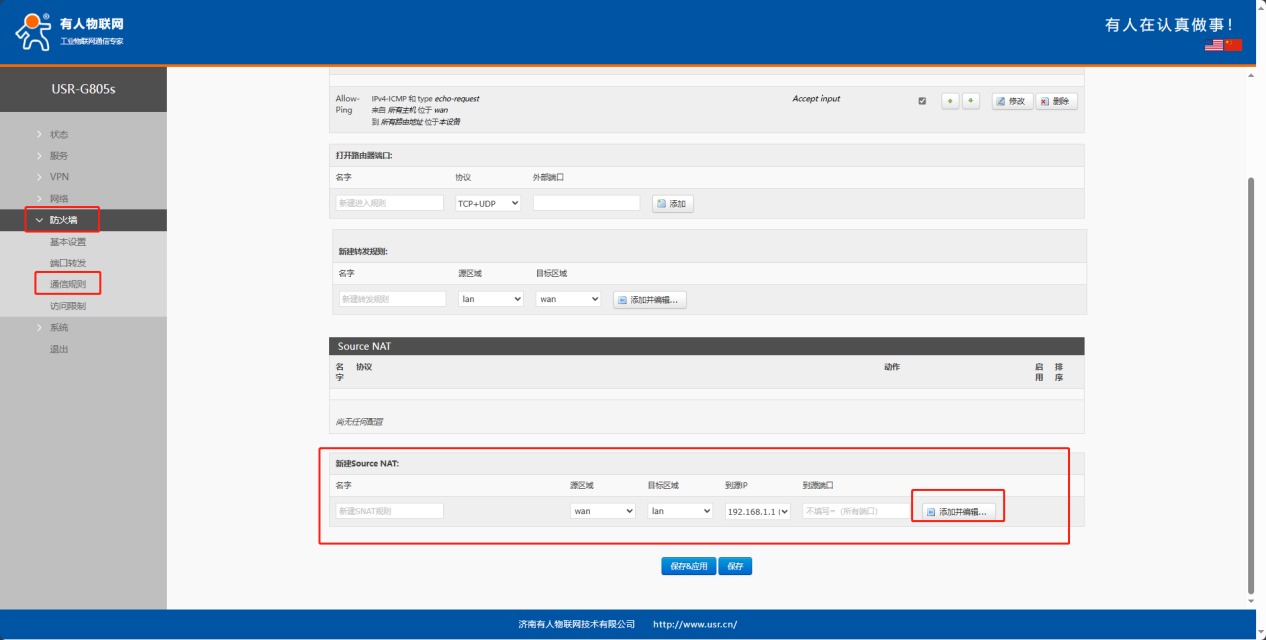Move the Allow-Ping rule down

tap(970, 101)
